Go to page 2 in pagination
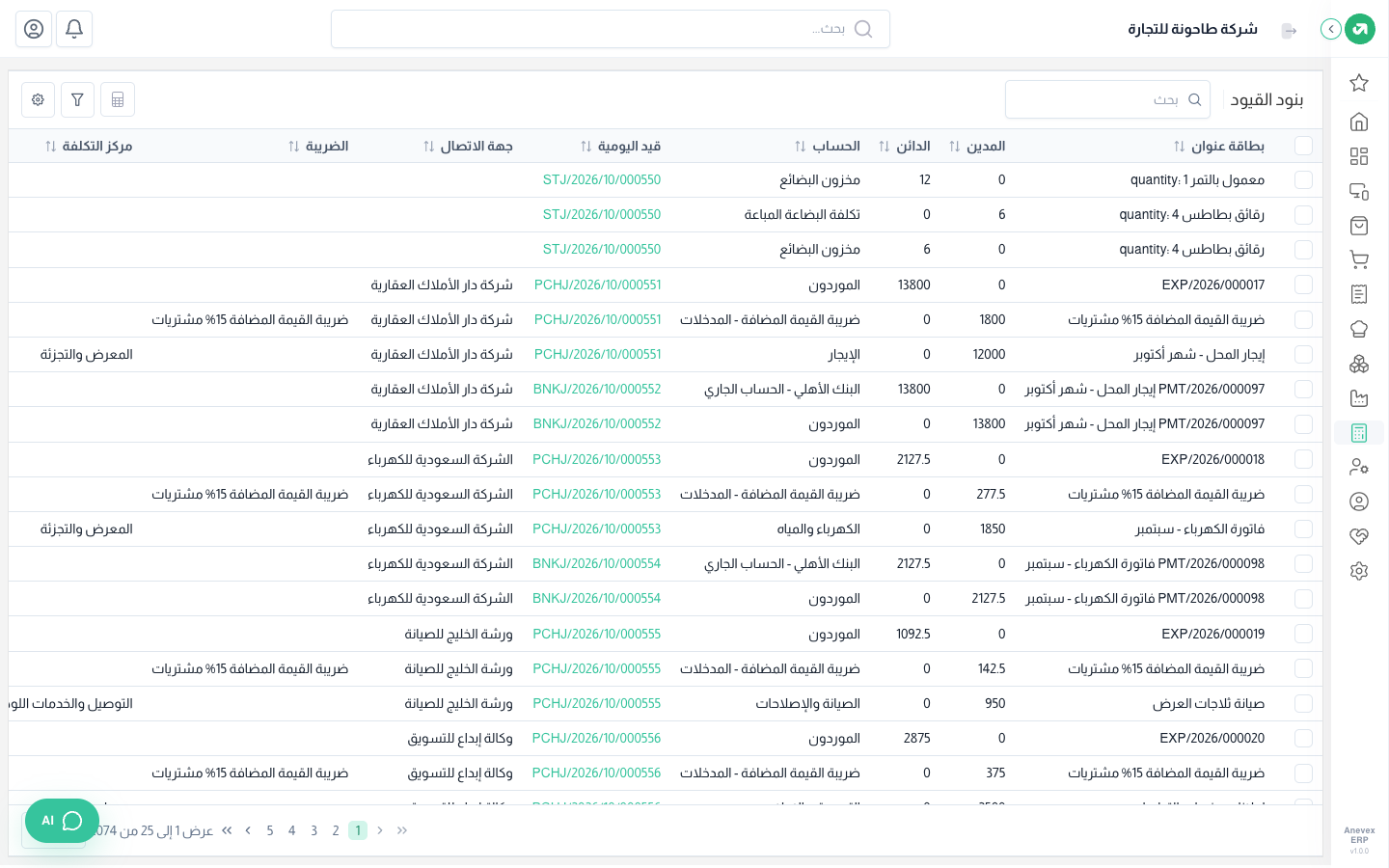Image resolution: width=1389 pixels, height=868 pixels. [x=336, y=830]
